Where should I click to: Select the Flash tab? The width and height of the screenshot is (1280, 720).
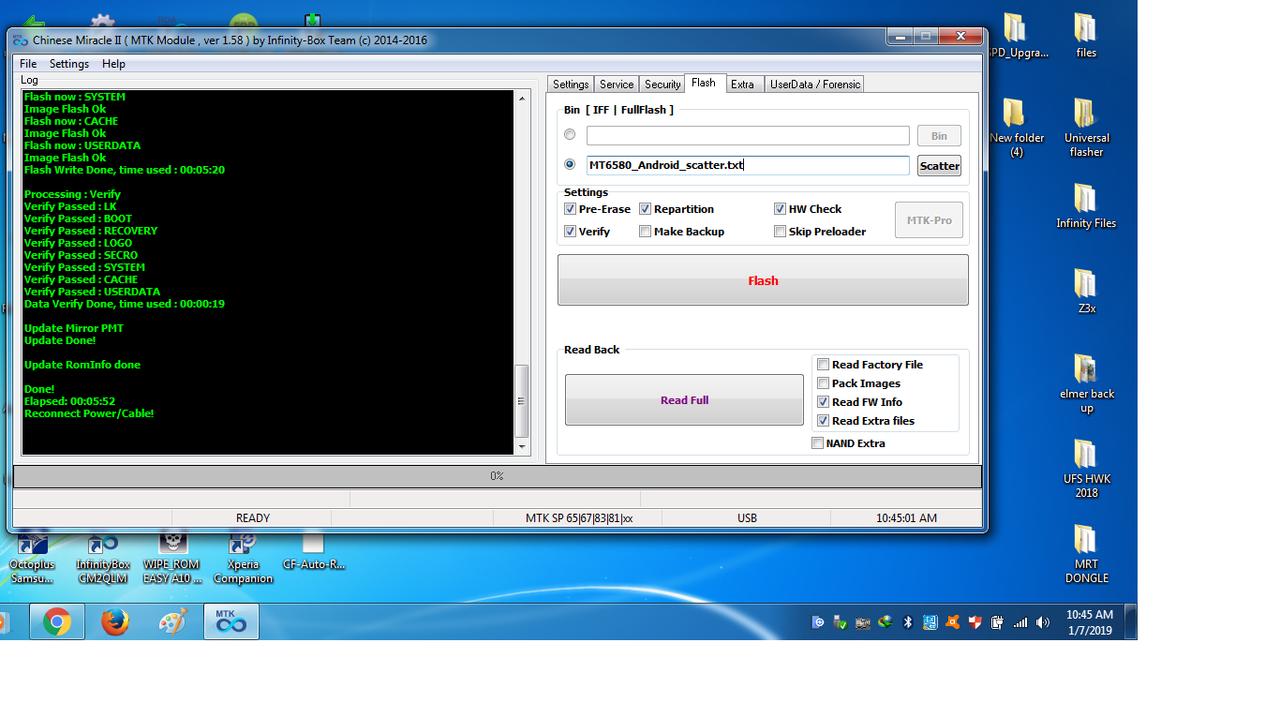click(x=704, y=83)
